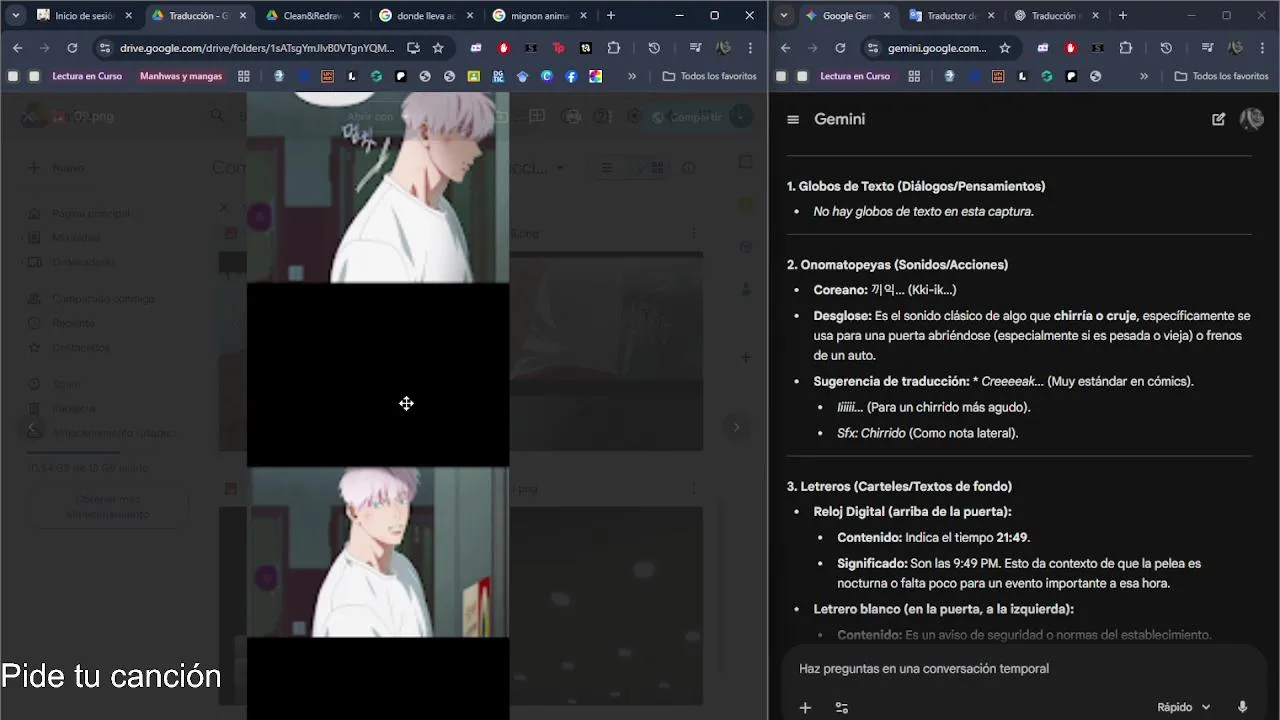Click the lower manhwa panel in preview
This screenshot has width=1280, height=720.
pos(378,552)
